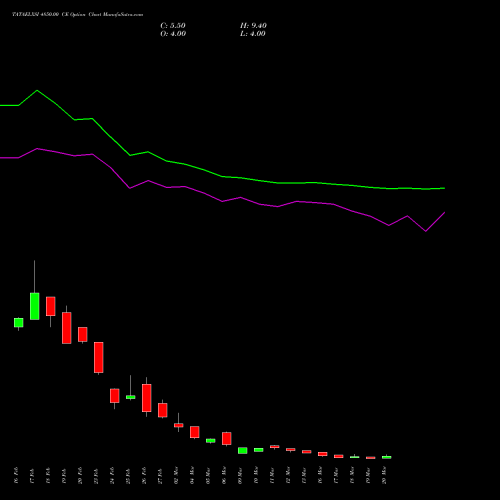Viewport: 500px width, 500px height.
Task: Select the 18 Mar date label
Action: point(352,475)
